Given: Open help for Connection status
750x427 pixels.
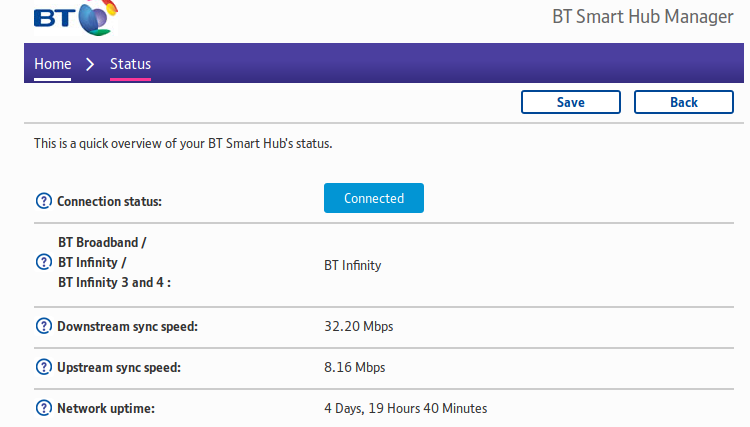Looking at the screenshot, I should point(43,201).
